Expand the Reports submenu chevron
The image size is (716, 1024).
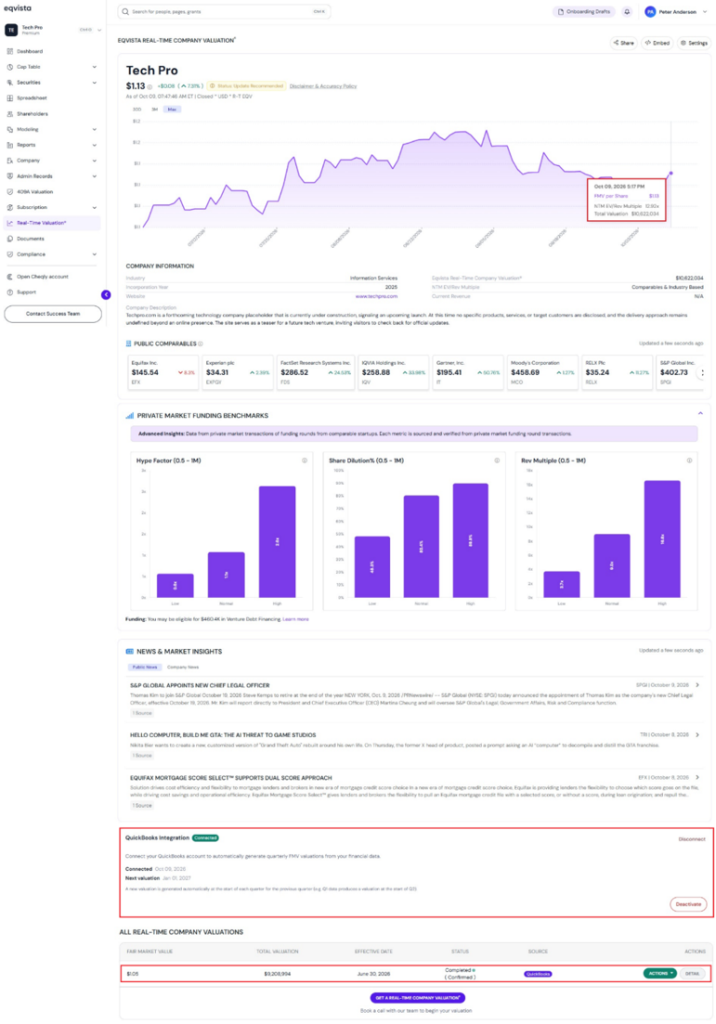95,145
